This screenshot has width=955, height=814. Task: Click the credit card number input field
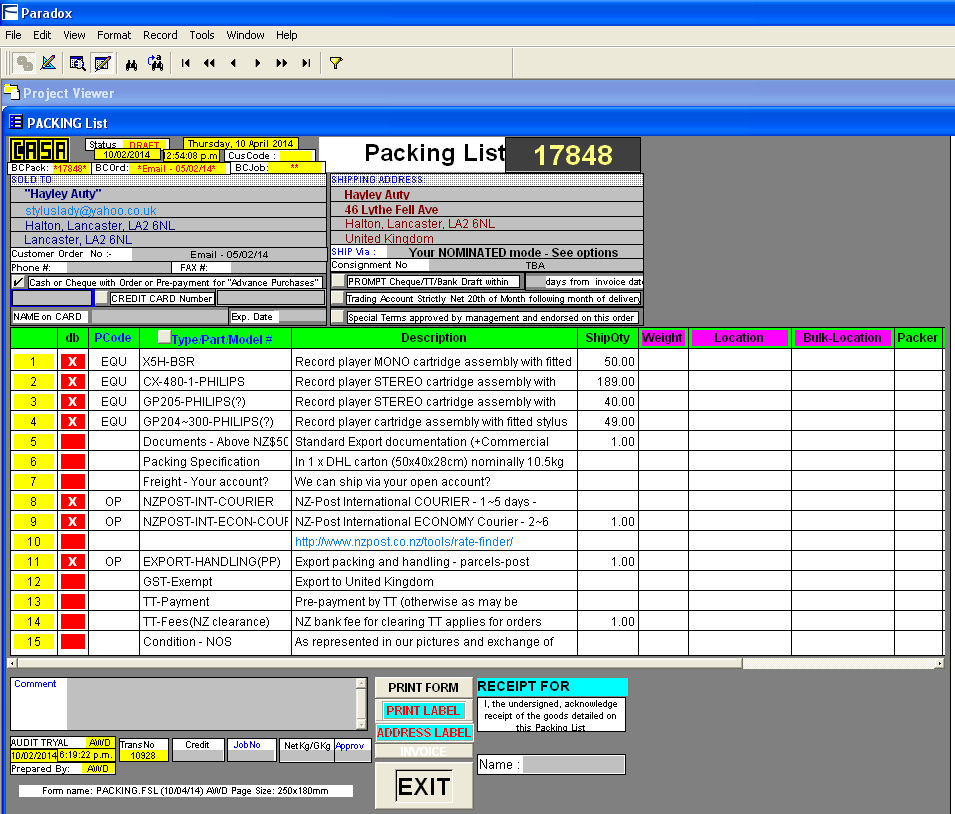tap(270, 298)
